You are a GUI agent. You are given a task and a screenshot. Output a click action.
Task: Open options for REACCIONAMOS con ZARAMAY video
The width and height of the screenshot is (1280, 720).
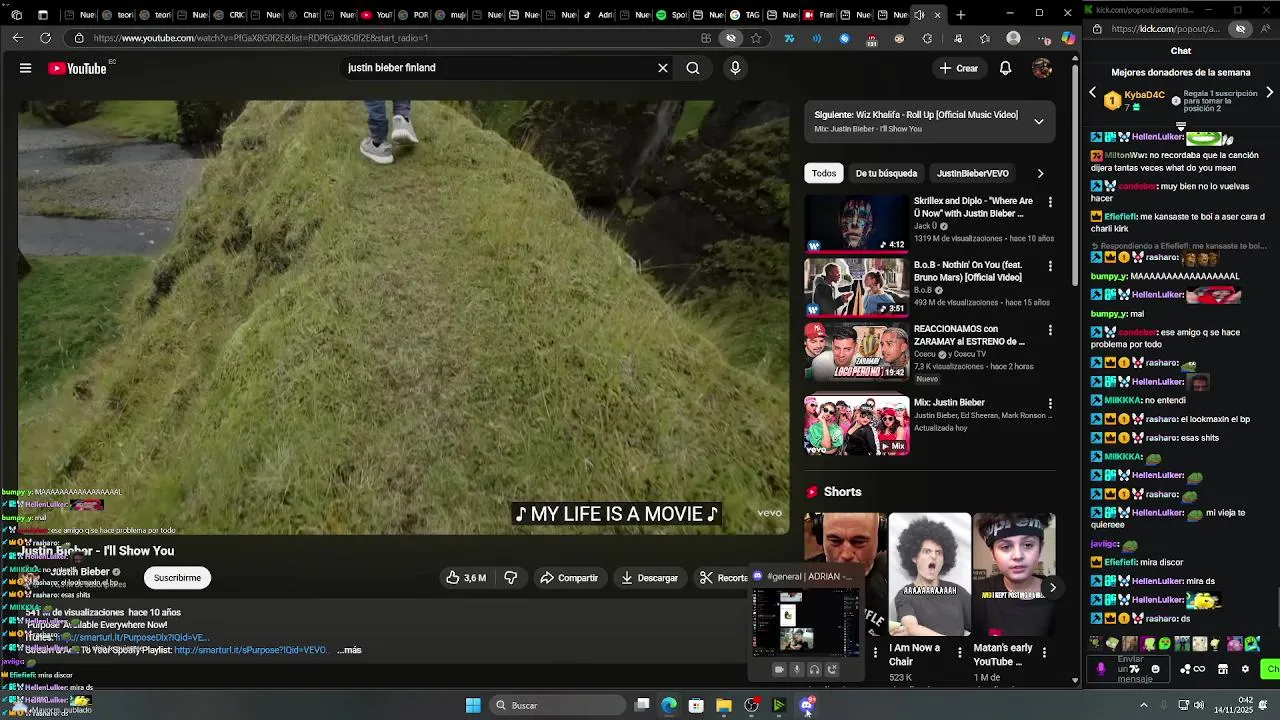point(1050,330)
